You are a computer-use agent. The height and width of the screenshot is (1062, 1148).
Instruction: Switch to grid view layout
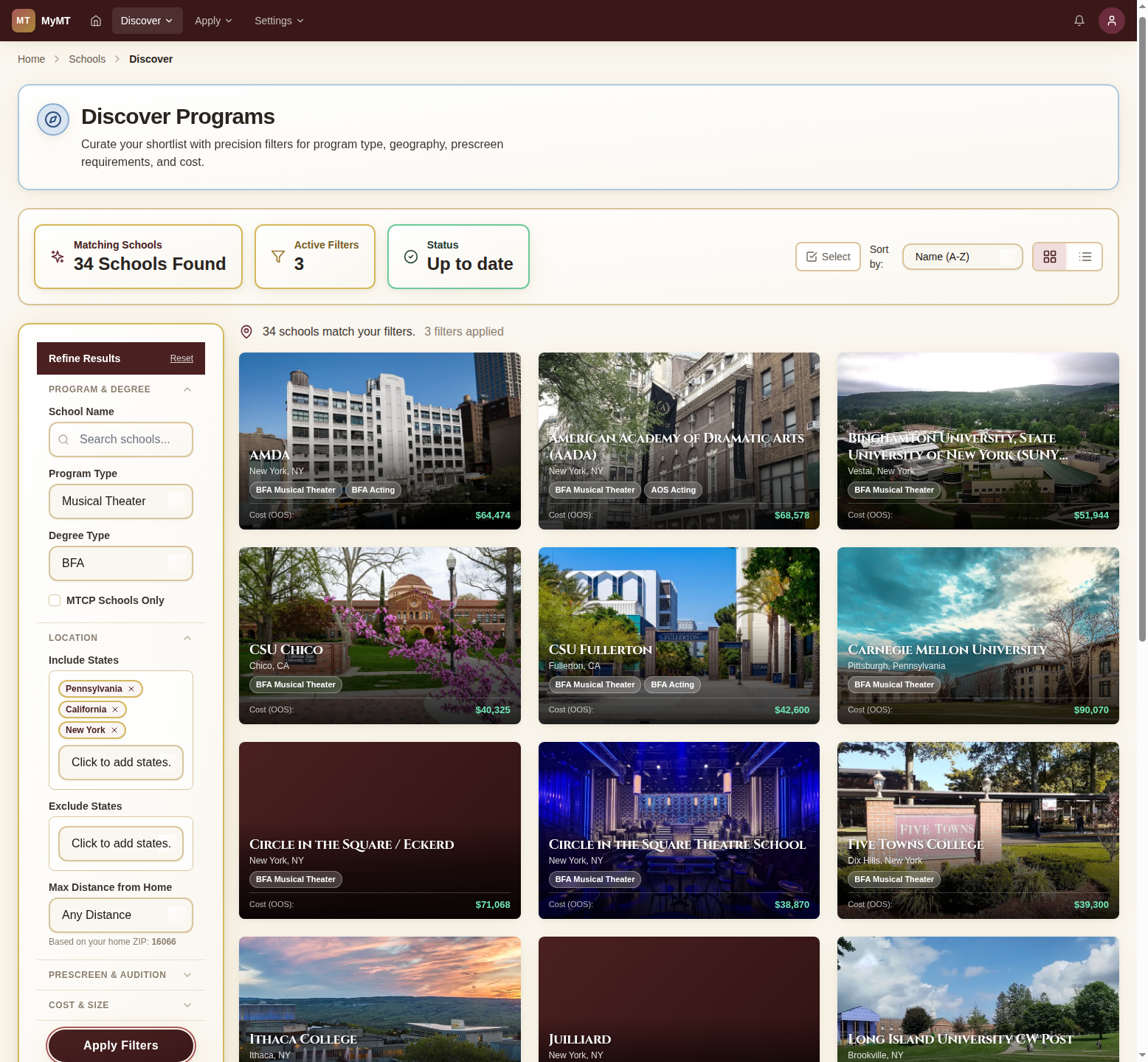pyautogui.click(x=1049, y=257)
